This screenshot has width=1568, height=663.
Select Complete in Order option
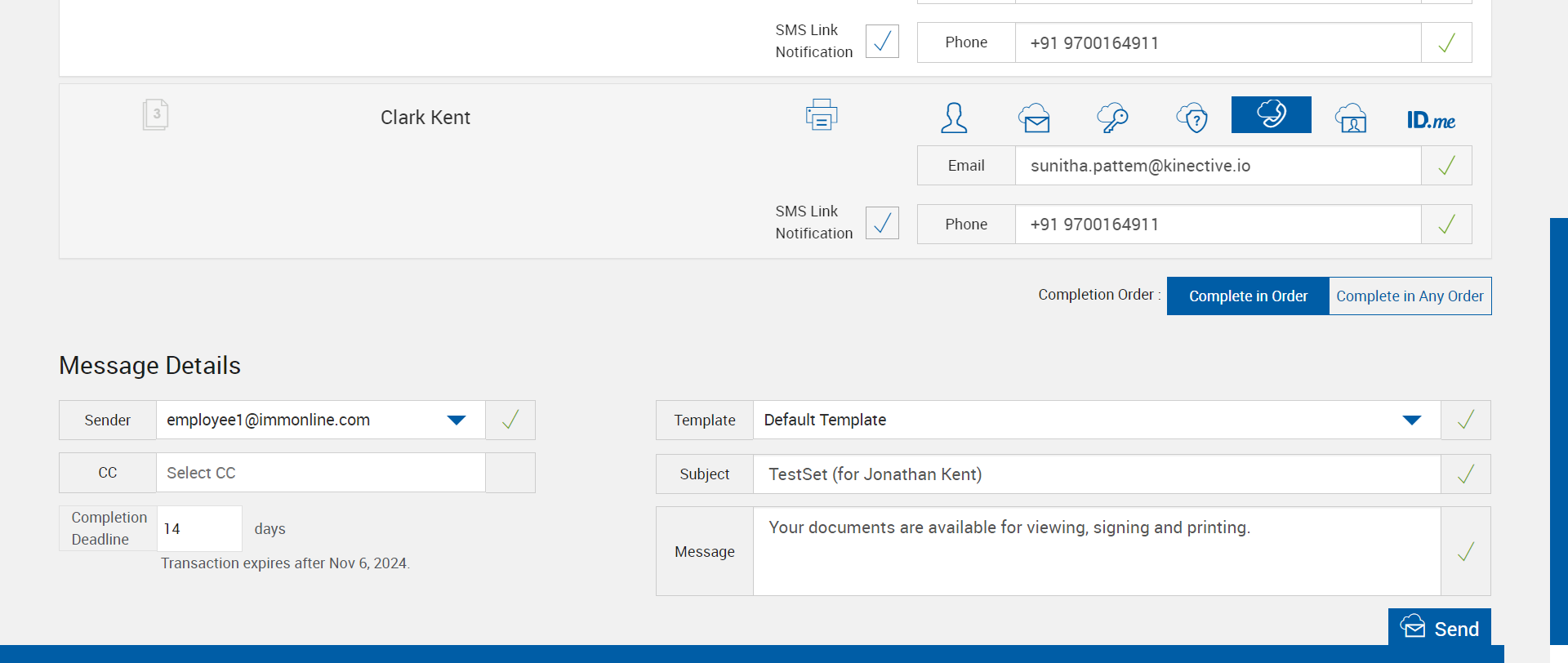coord(1248,296)
